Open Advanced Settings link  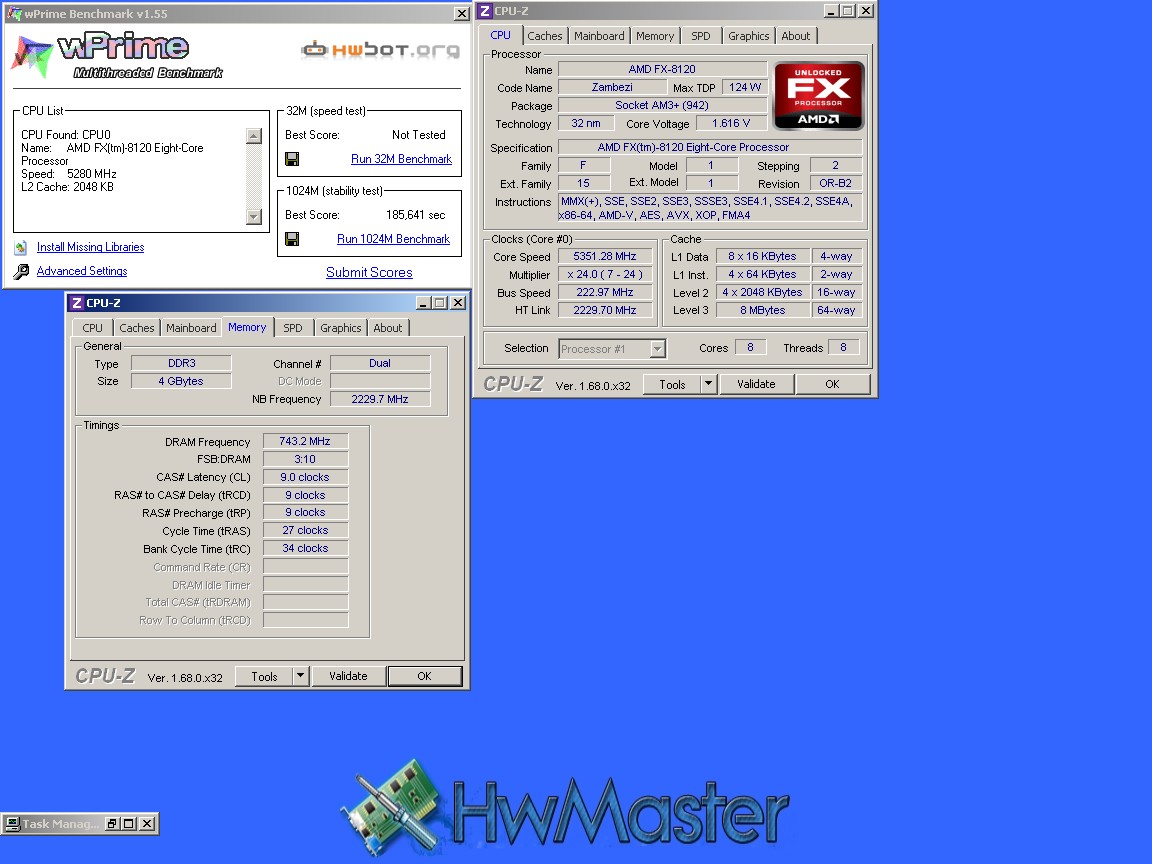82,271
